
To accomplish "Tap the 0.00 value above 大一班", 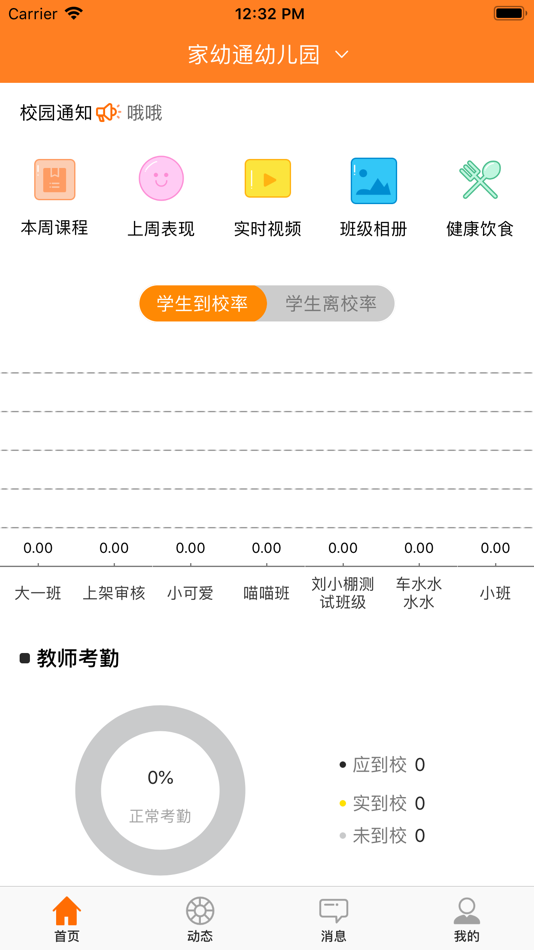I will pos(38,548).
